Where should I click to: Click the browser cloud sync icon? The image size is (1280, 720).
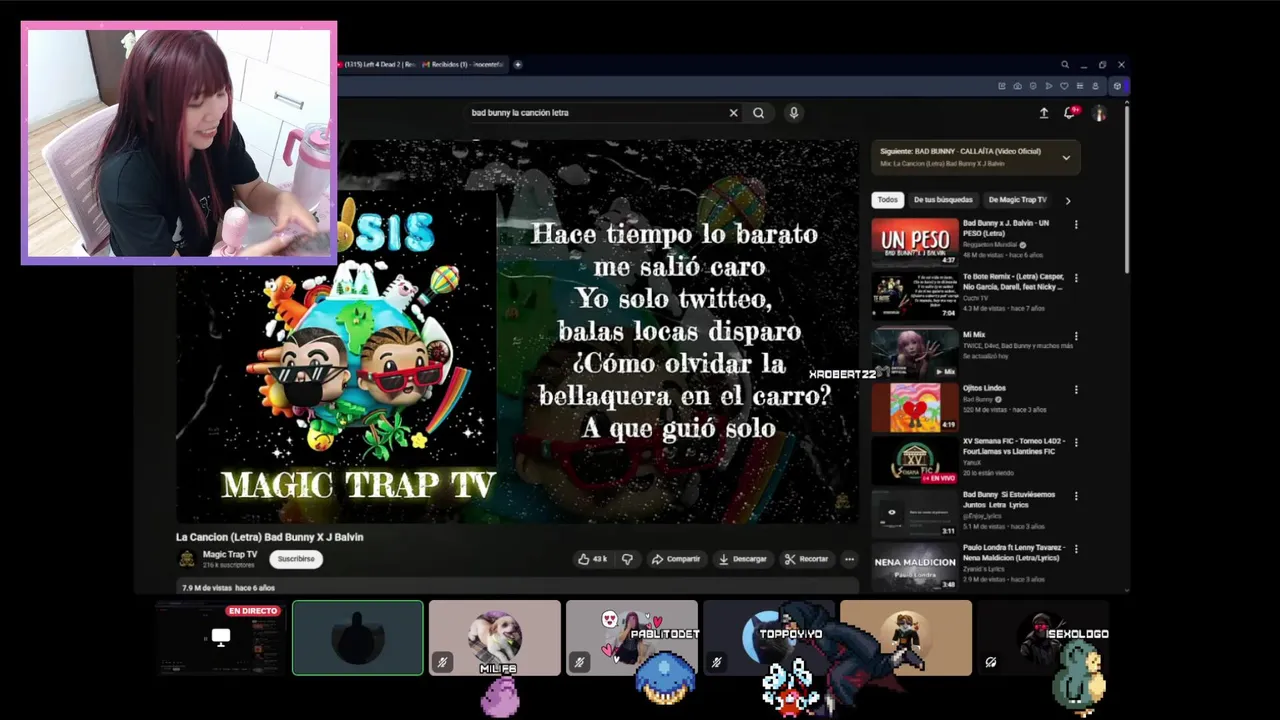click(1018, 86)
